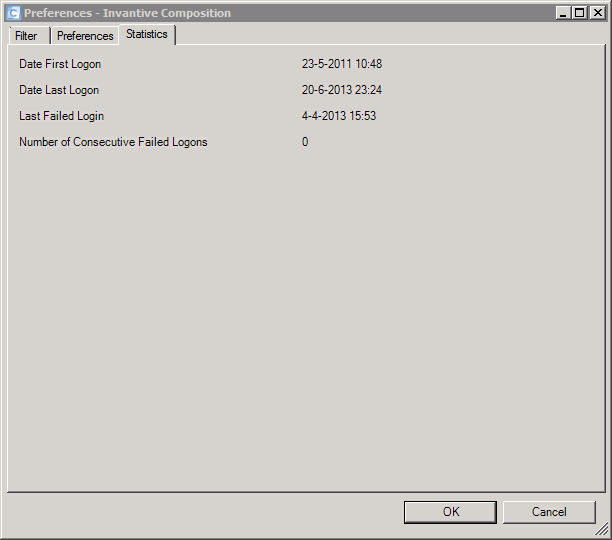Image resolution: width=612 pixels, height=540 pixels.
Task: Click the Invantive Composition app icon
Action: tap(13, 13)
